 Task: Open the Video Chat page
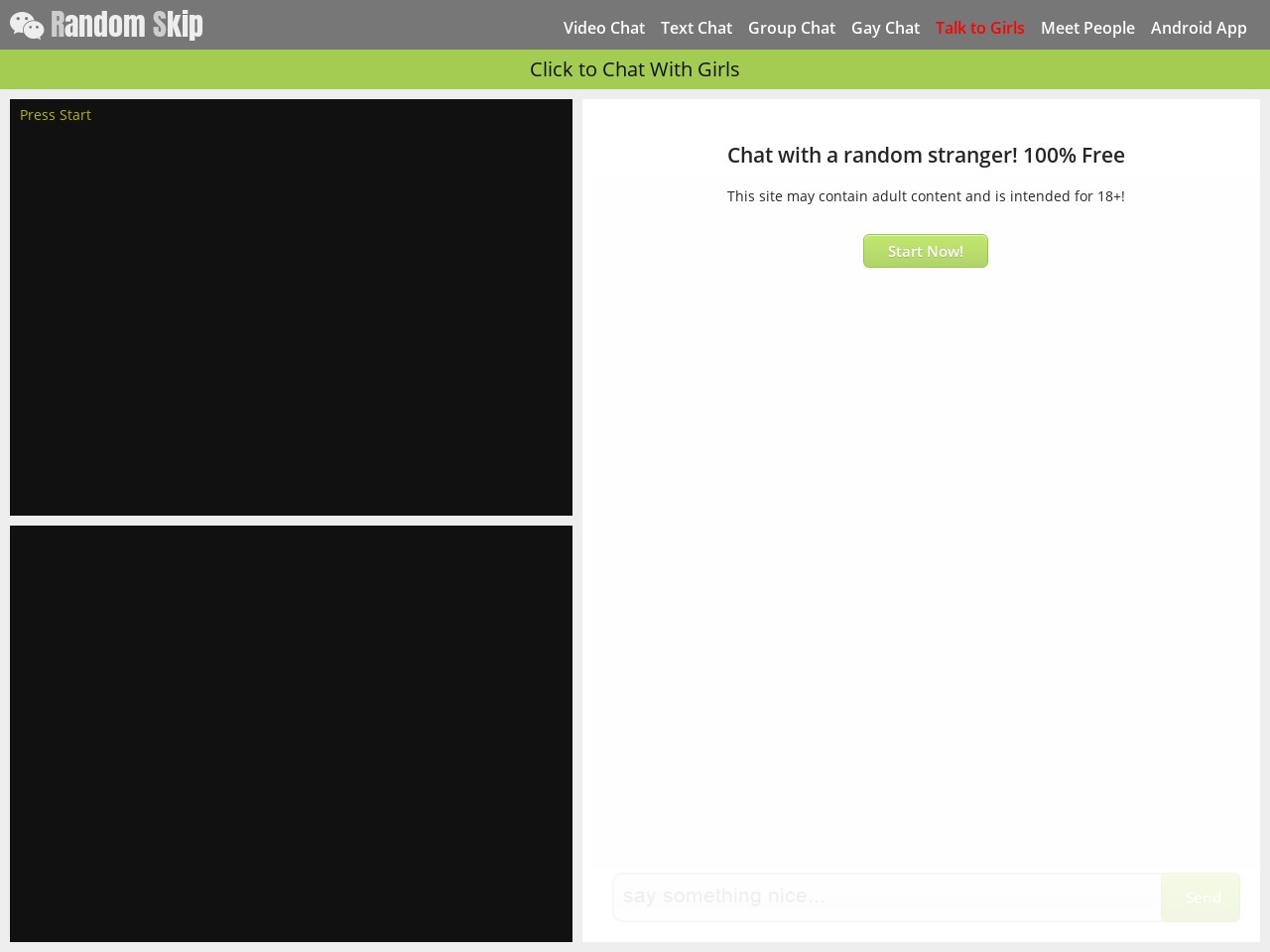[x=603, y=28]
